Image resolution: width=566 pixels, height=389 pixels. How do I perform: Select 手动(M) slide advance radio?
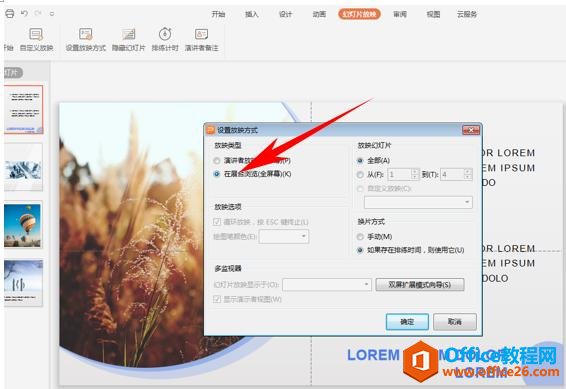(360, 237)
